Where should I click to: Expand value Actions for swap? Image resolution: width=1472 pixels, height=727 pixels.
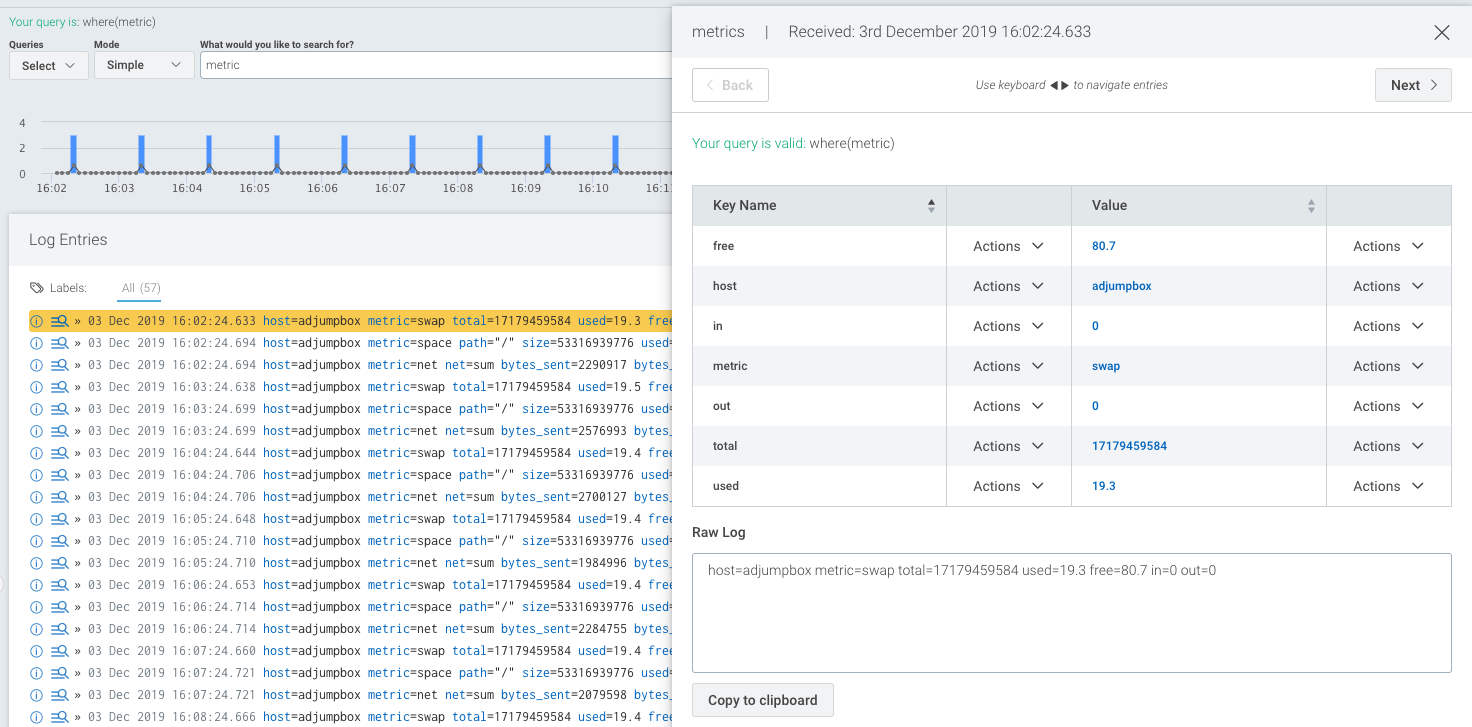click(x=1388, y=366)
